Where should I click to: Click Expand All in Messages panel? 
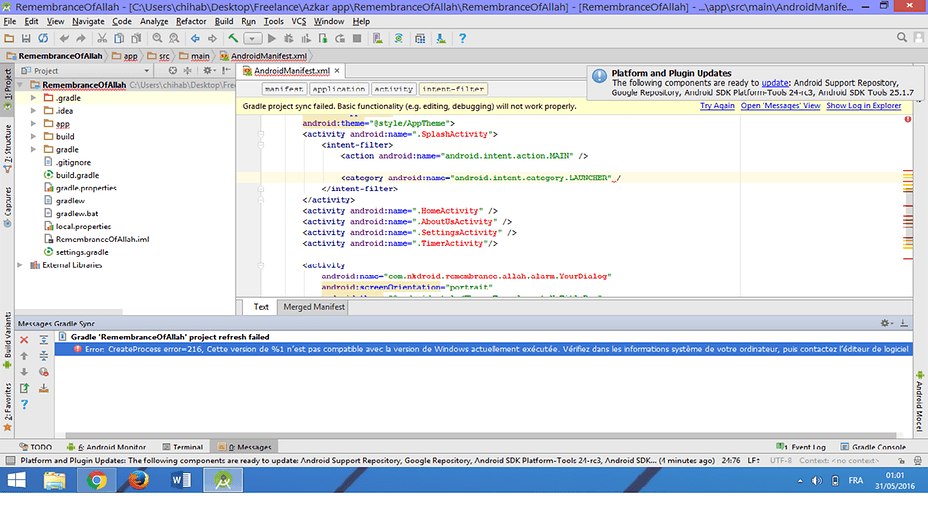pos(44,340)
